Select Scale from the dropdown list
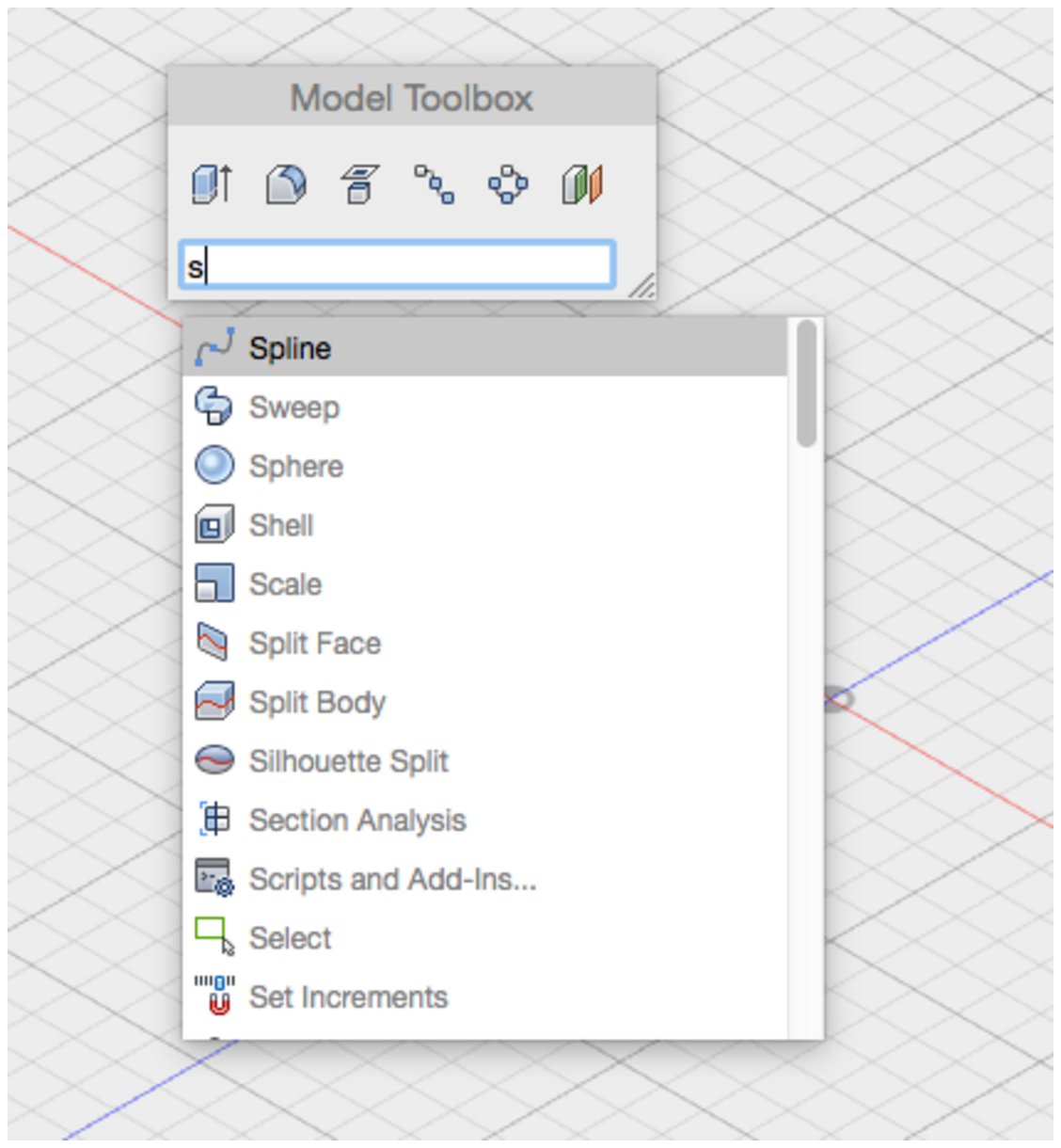This screenshot has width=1061, height=1148. pyautogui.click(x=484, y=583)
